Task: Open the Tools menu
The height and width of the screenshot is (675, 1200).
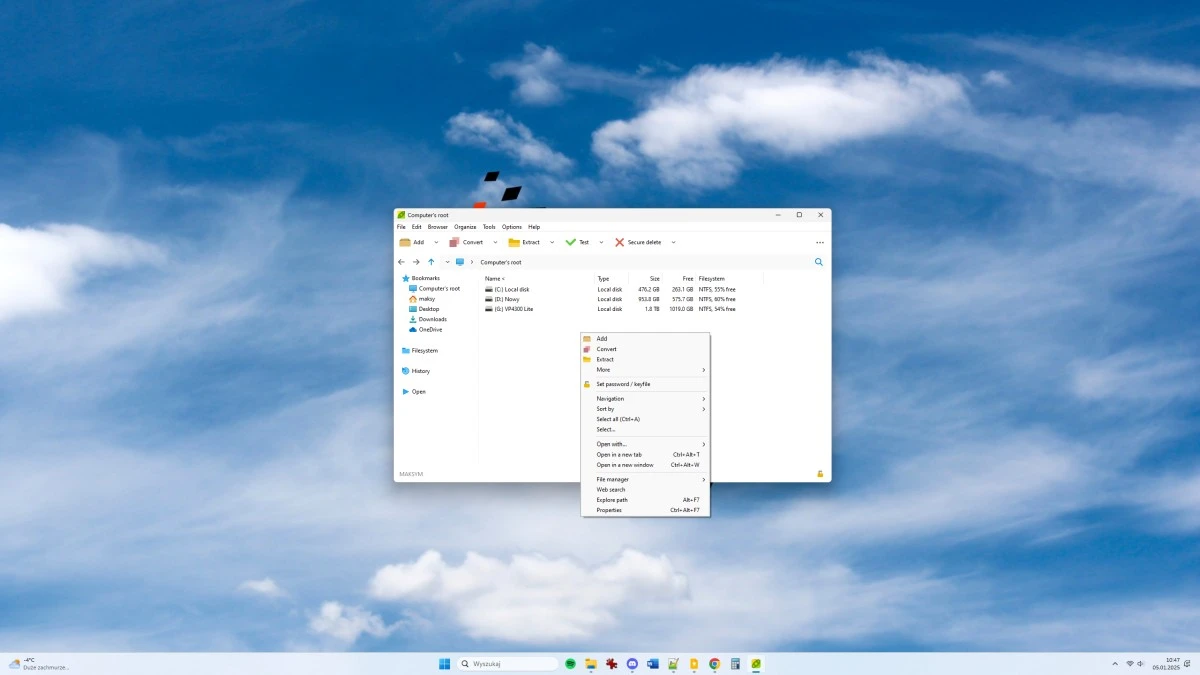Action: tap(488, 226)
